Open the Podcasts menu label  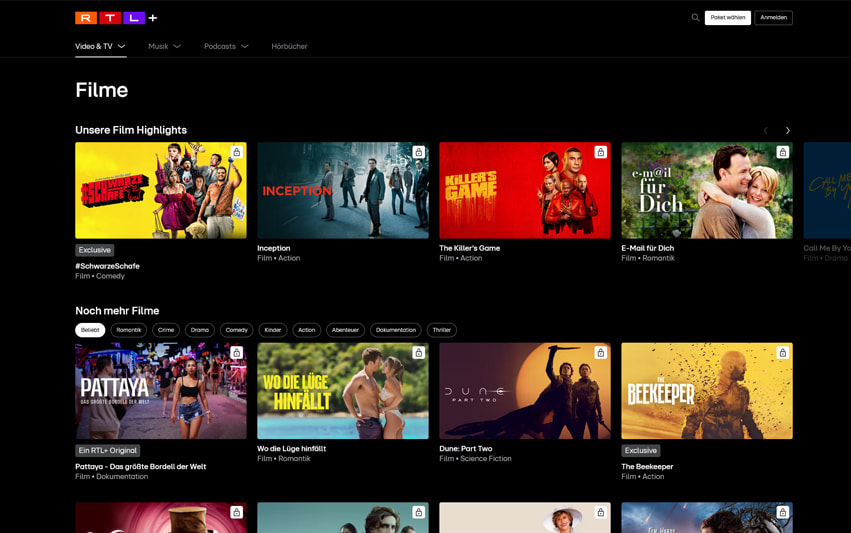pos(220,47)
